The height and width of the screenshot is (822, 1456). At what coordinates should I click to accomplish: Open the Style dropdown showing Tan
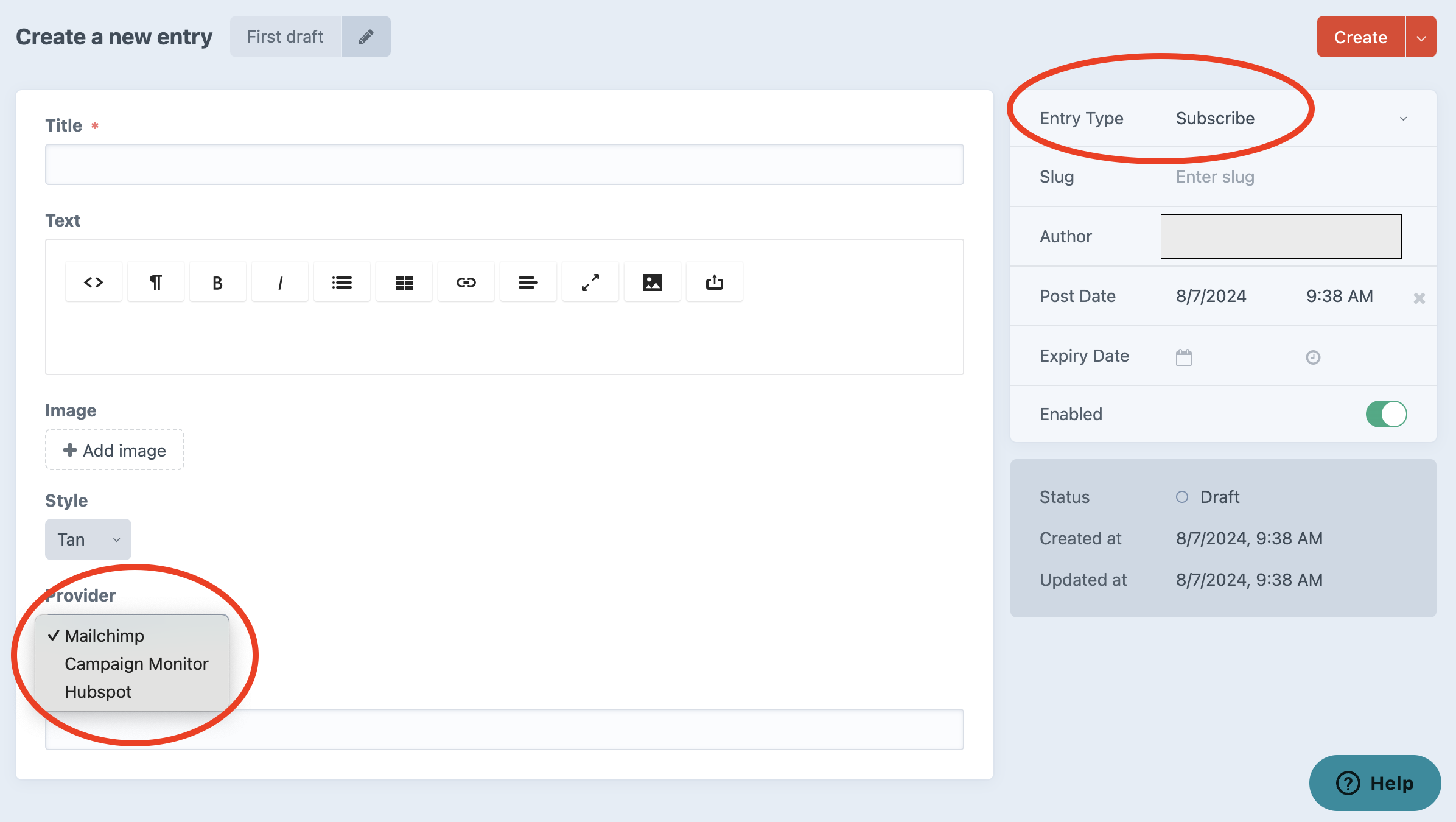click(x=88, y=539)
